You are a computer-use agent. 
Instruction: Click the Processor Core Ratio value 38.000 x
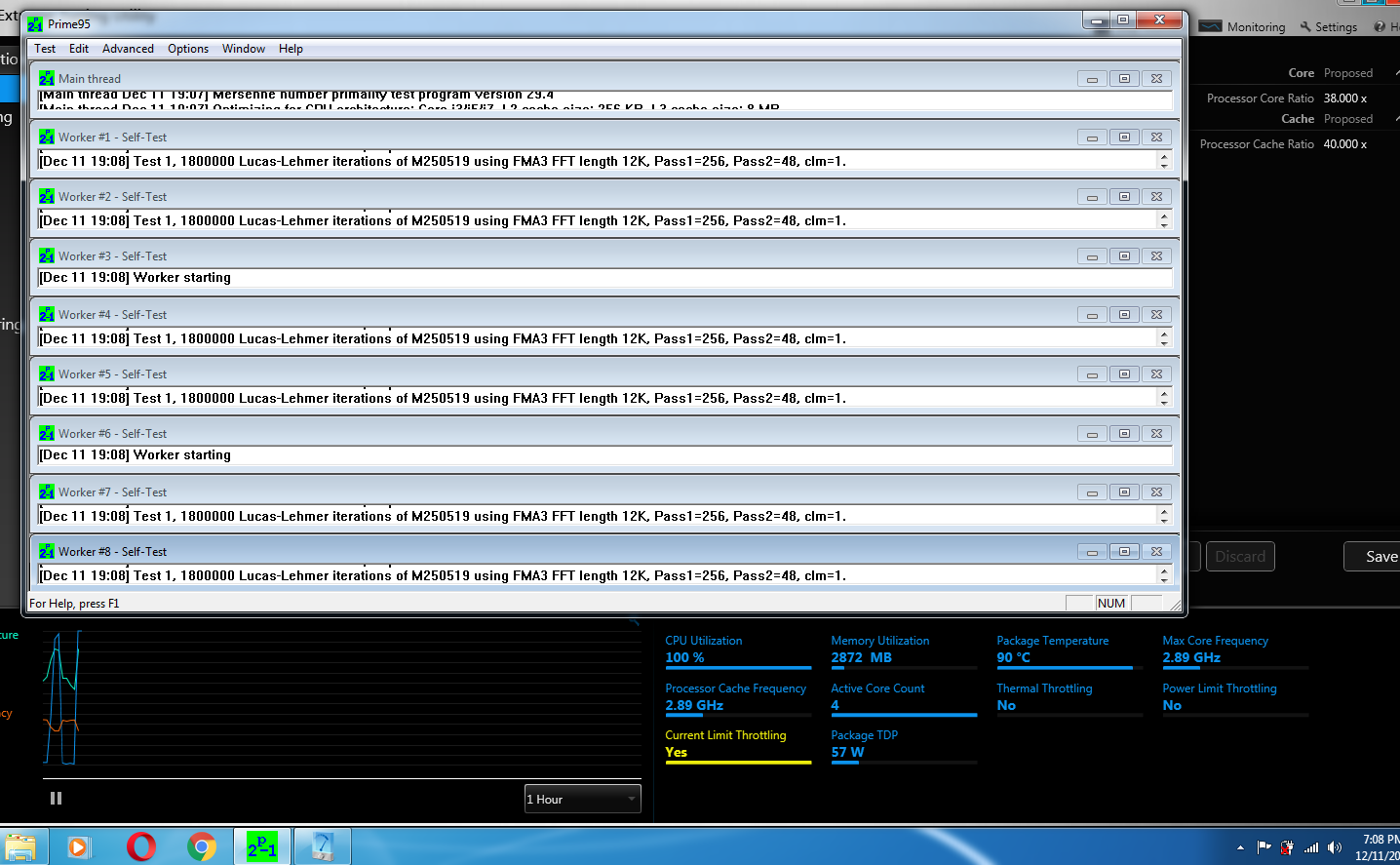[1345, 98]
